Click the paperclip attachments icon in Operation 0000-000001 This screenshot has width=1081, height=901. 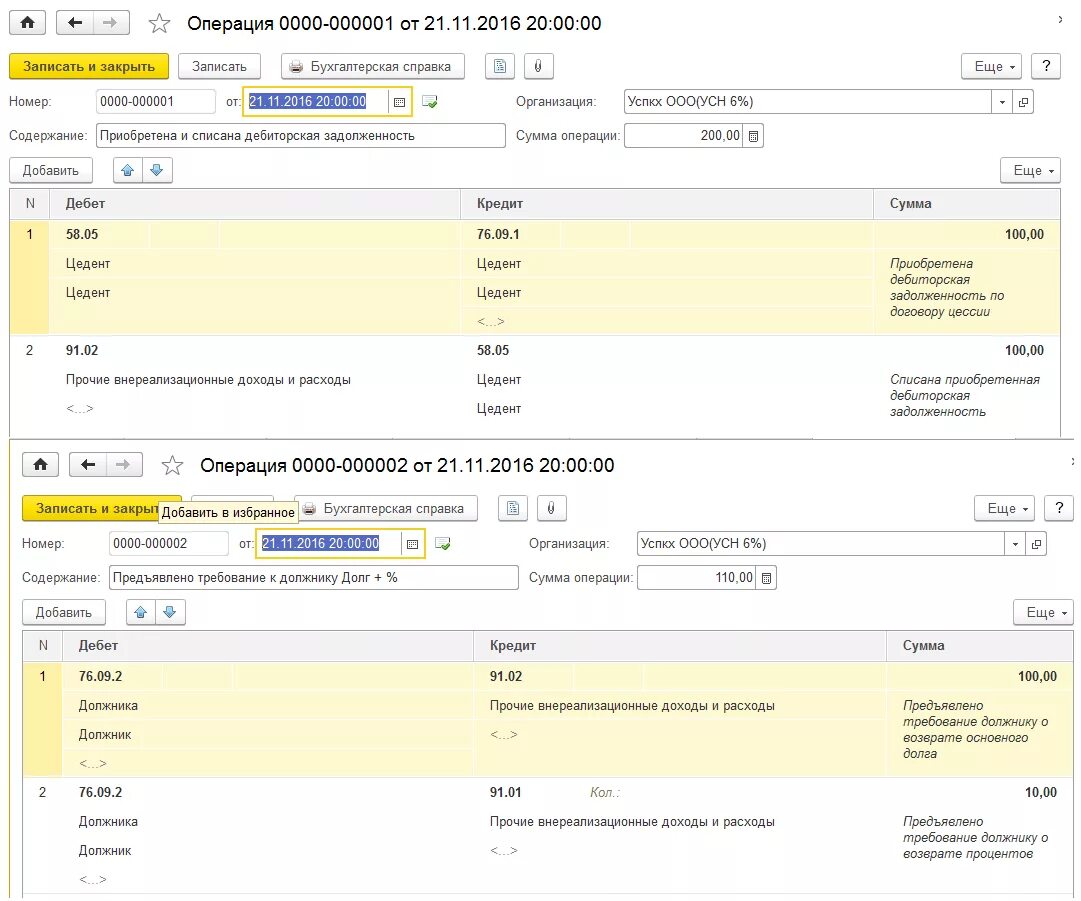point(538,66)
